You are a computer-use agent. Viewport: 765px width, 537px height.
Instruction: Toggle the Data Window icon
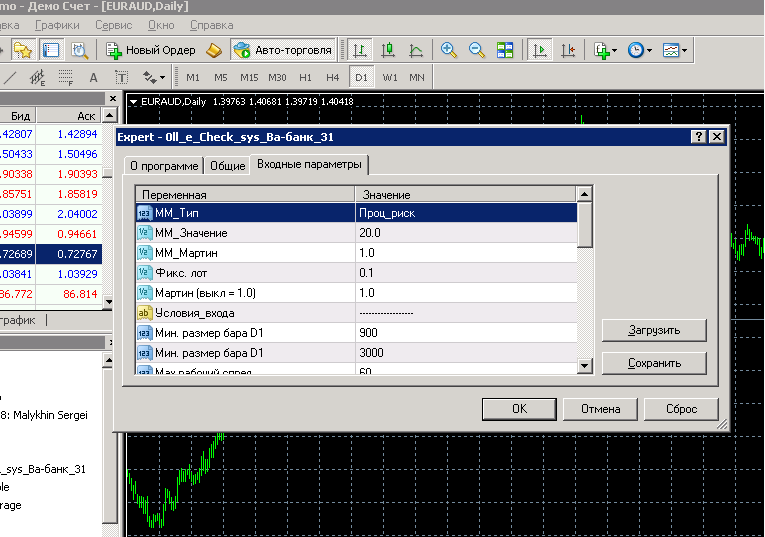pos(51,50)
